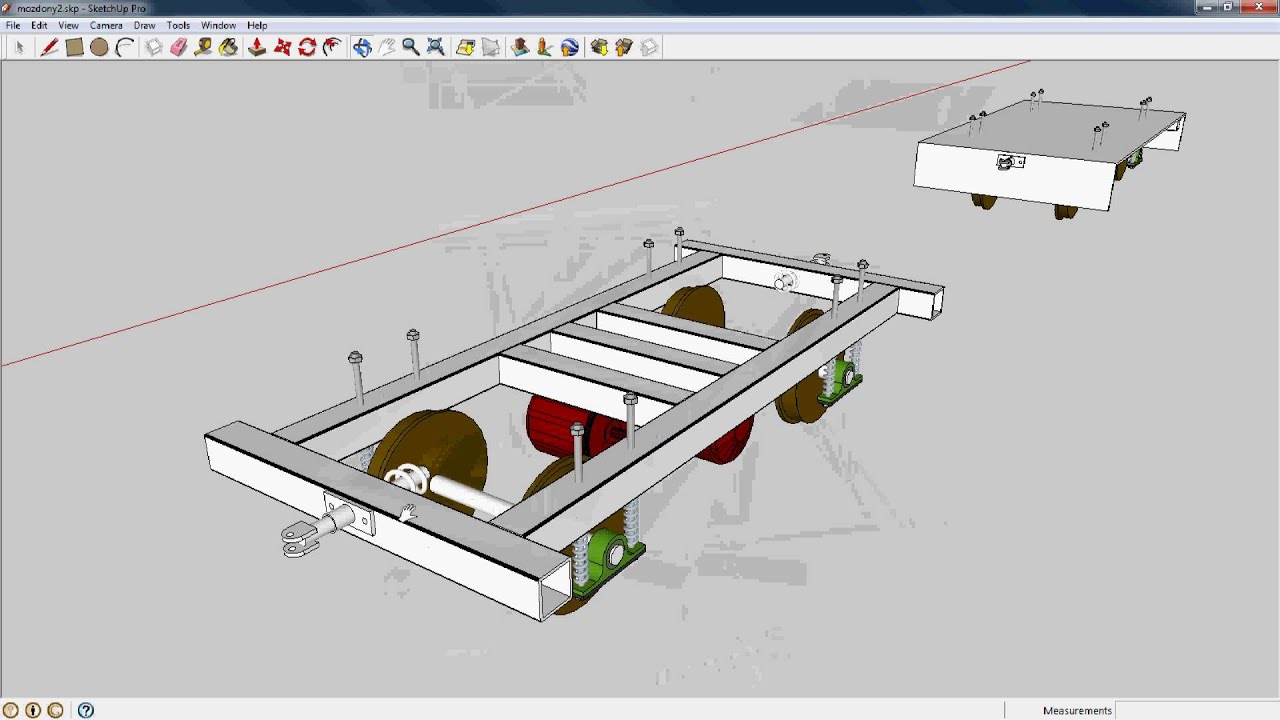Click the sign-in status bar icon

pyautogui.click(x=55, y=710)
